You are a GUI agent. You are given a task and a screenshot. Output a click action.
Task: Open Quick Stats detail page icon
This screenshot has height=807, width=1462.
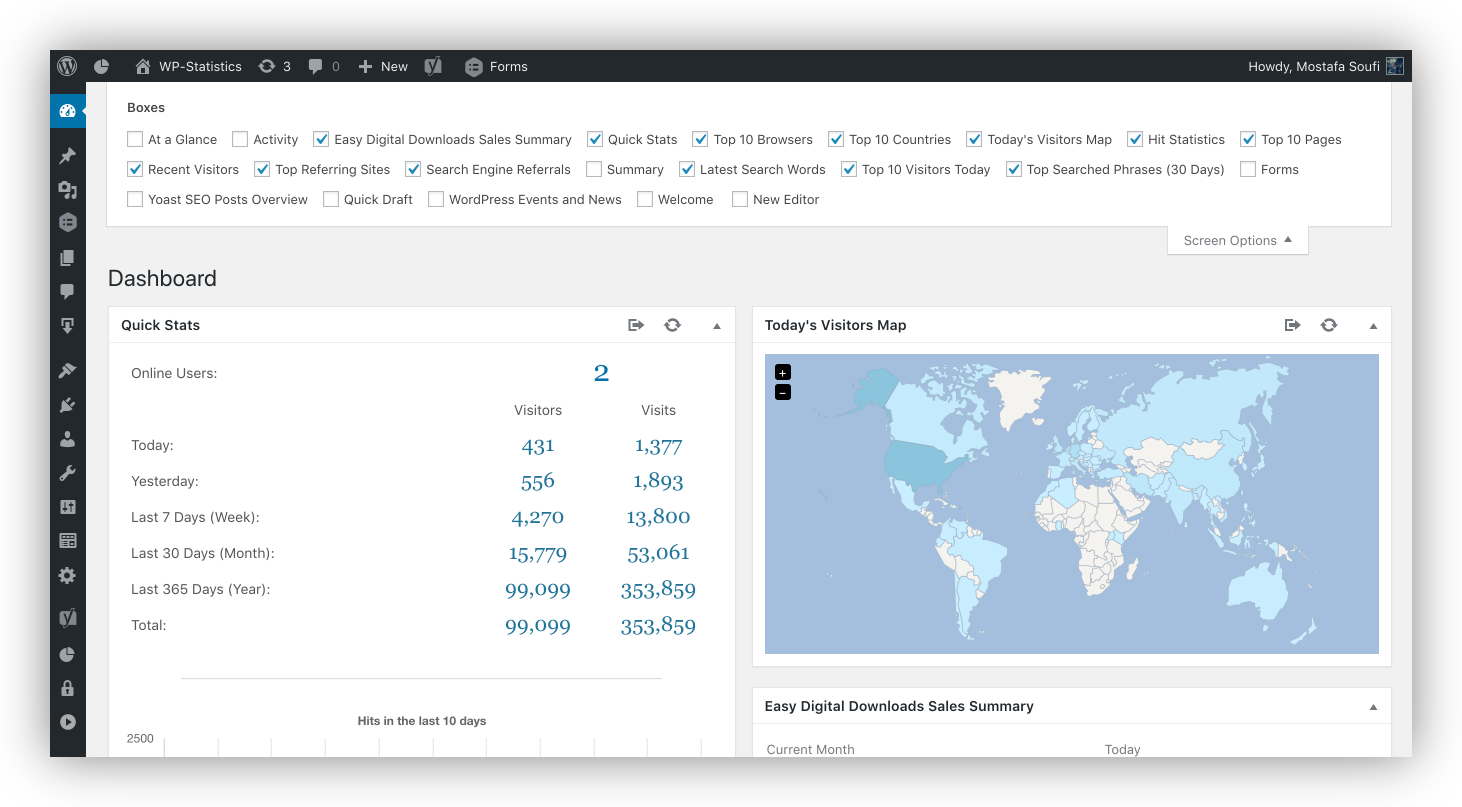point(636,325)
